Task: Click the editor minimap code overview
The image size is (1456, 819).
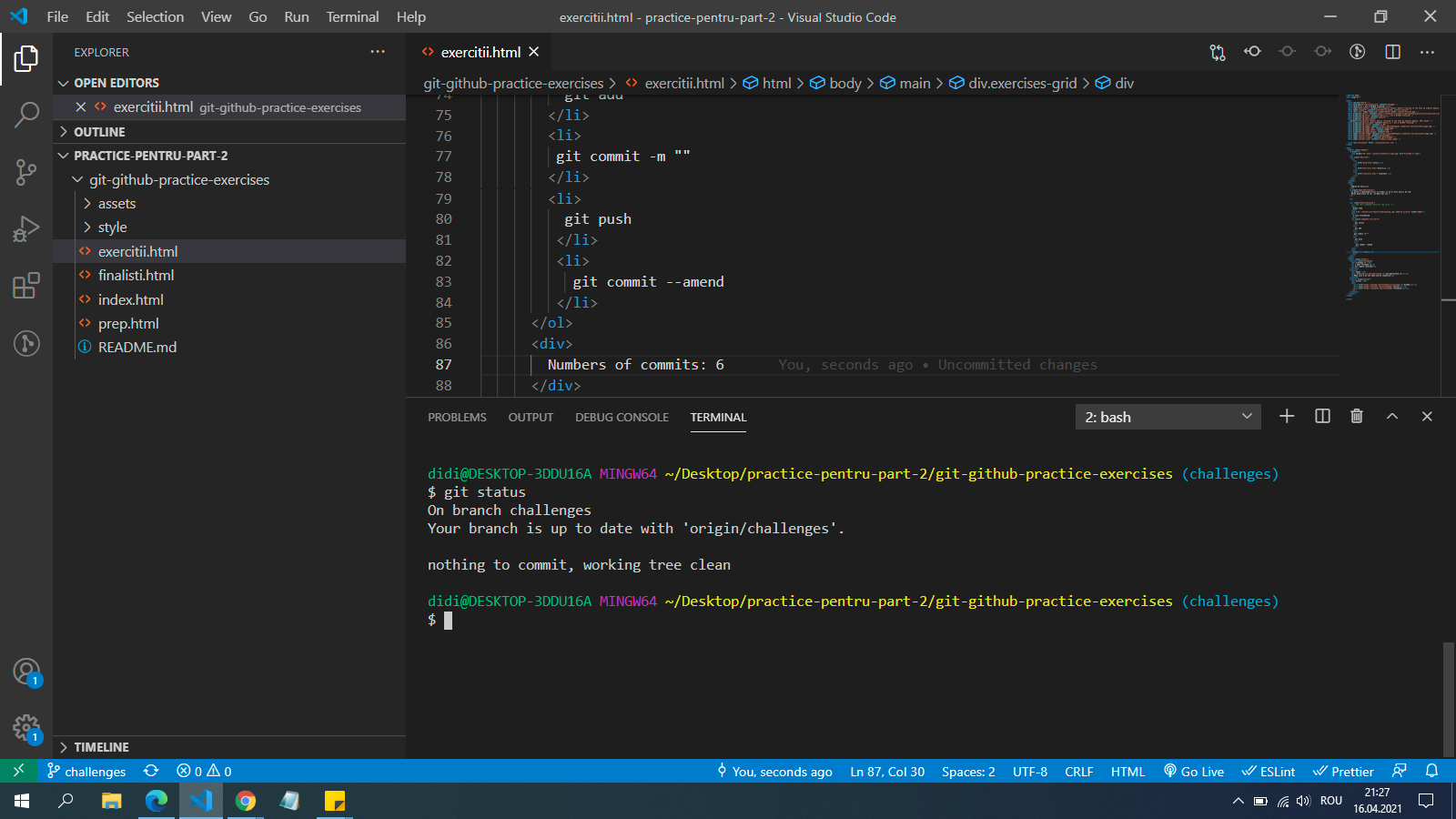Action: 1392,196
